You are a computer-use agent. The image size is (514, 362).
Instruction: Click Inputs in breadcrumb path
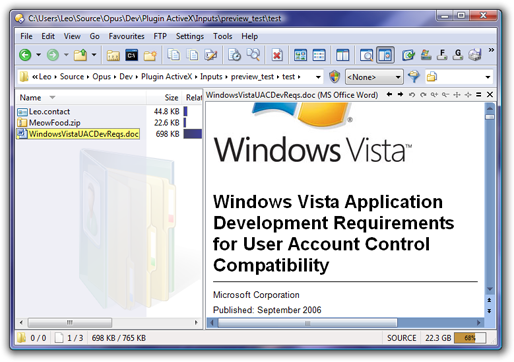(x=211, y=77)
